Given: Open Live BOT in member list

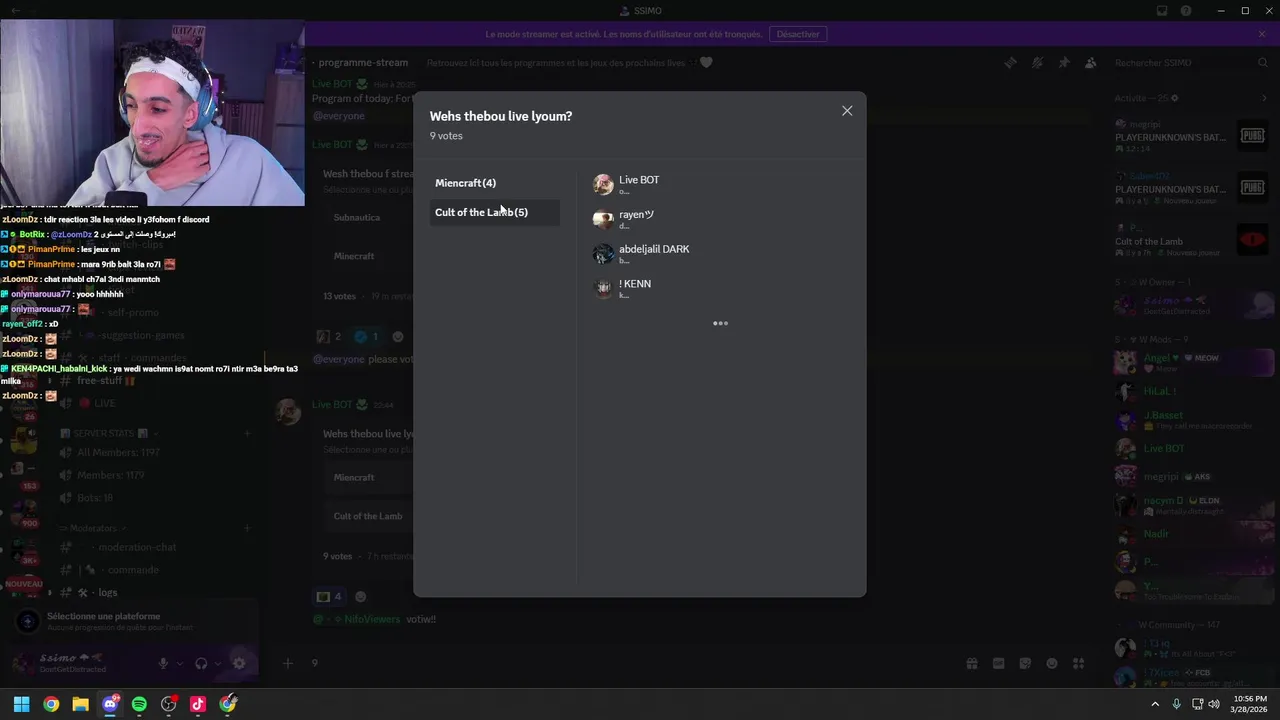Looking at the screenshot, I should tap(1192, 448).
